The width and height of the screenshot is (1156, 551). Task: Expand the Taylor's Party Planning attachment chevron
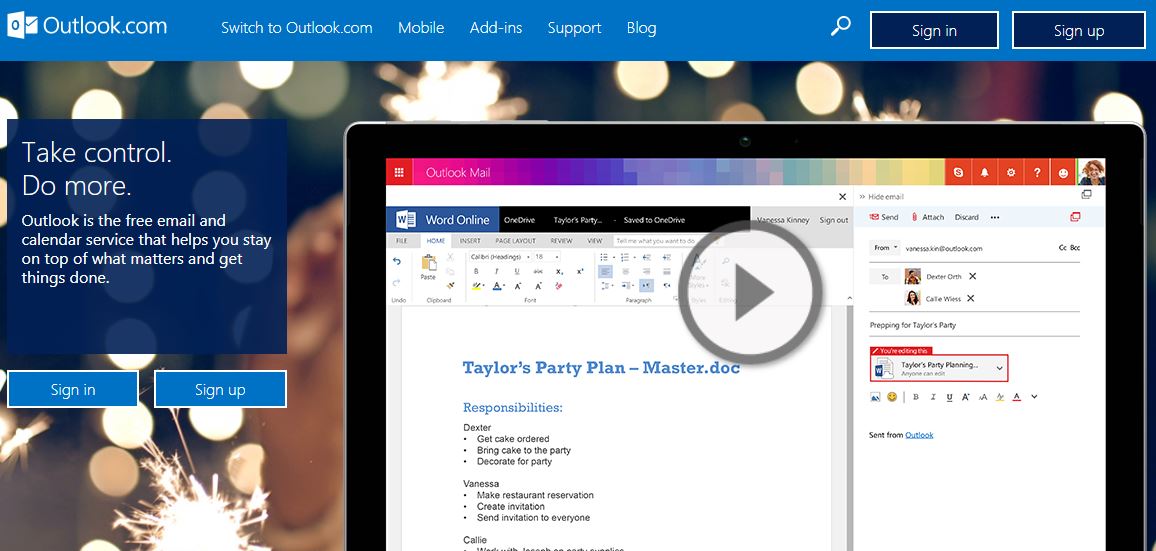1000,367
